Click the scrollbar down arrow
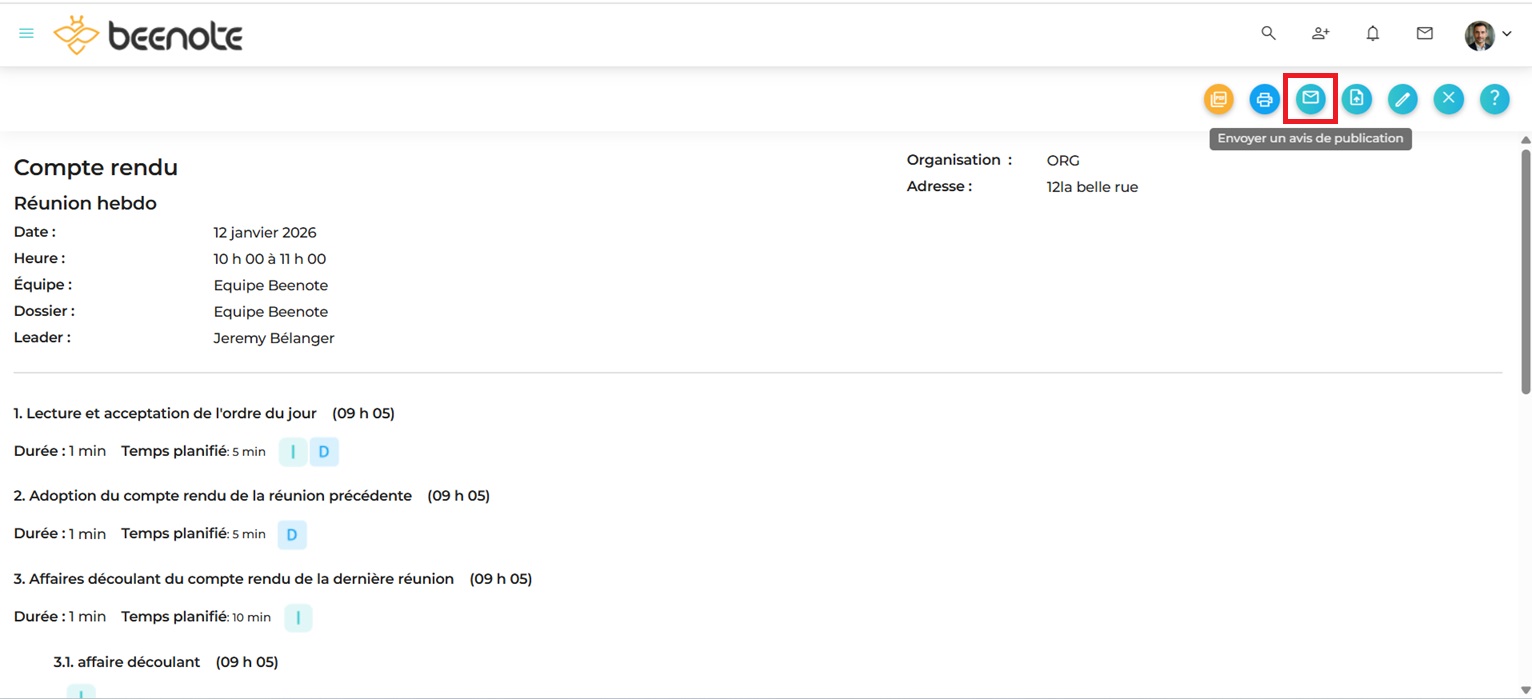 [1525, 689]
